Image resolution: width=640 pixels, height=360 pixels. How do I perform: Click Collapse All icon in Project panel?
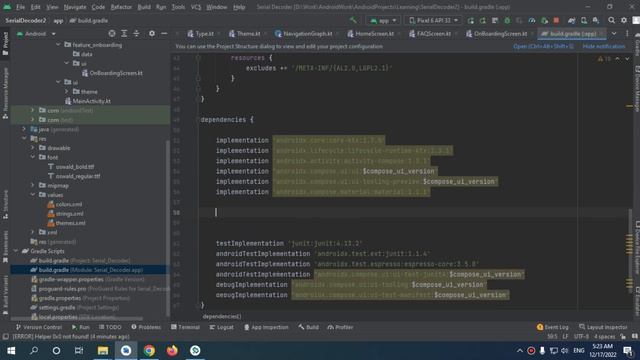point(136,33)
